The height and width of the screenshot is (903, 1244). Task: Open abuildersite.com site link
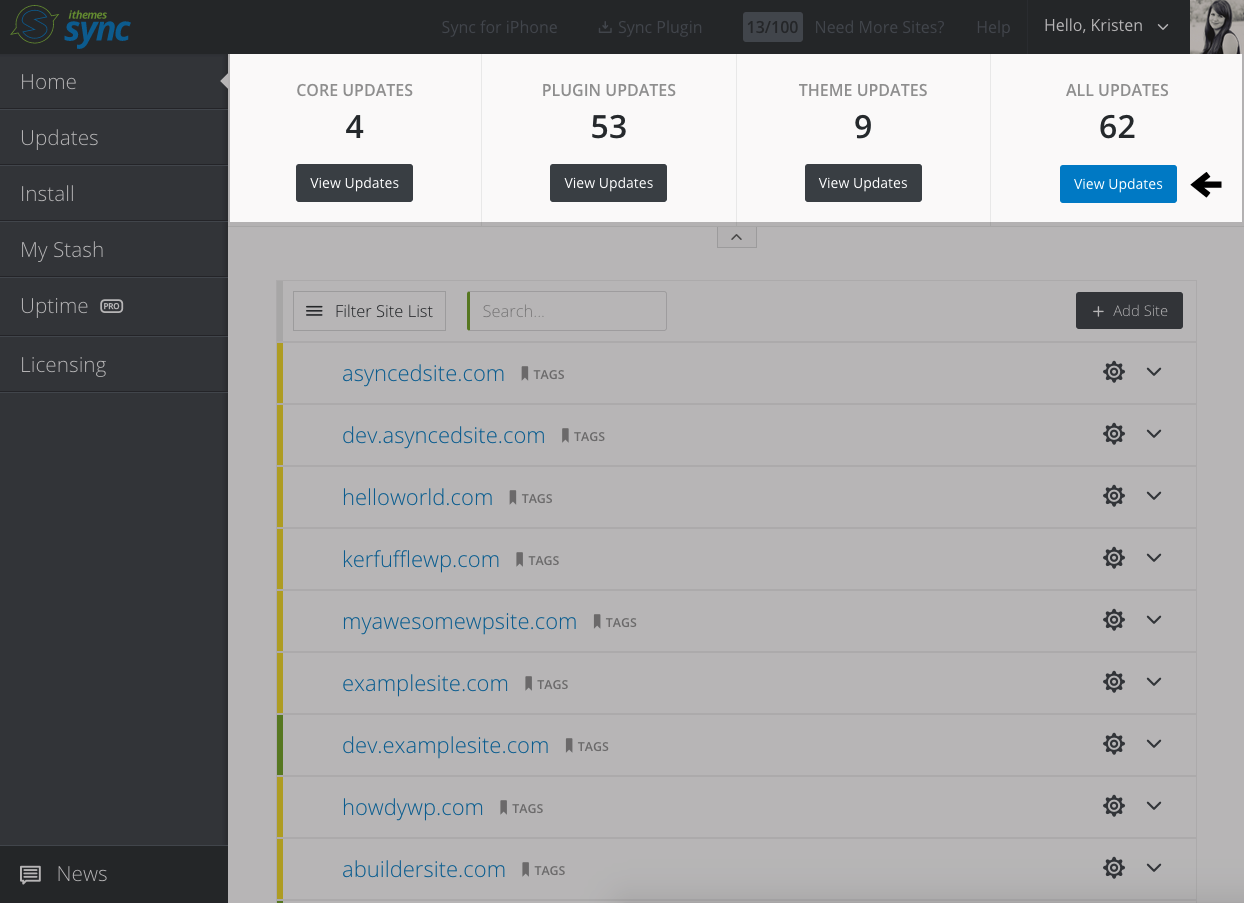[423, 870]
